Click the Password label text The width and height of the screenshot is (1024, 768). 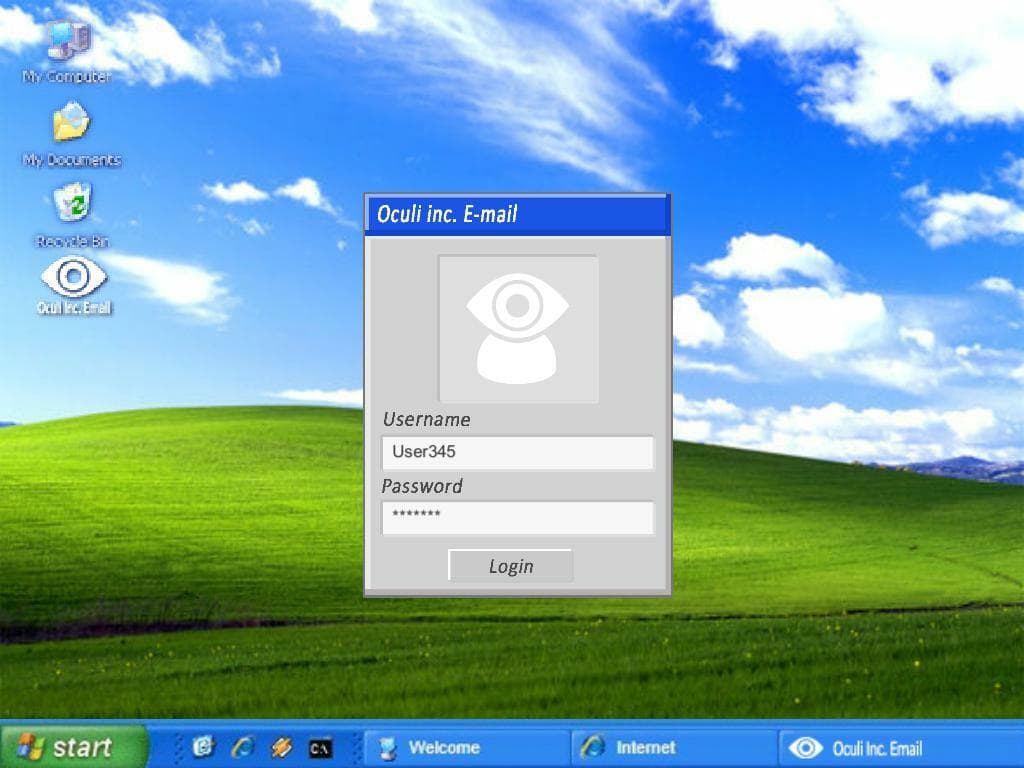point(422,486)
